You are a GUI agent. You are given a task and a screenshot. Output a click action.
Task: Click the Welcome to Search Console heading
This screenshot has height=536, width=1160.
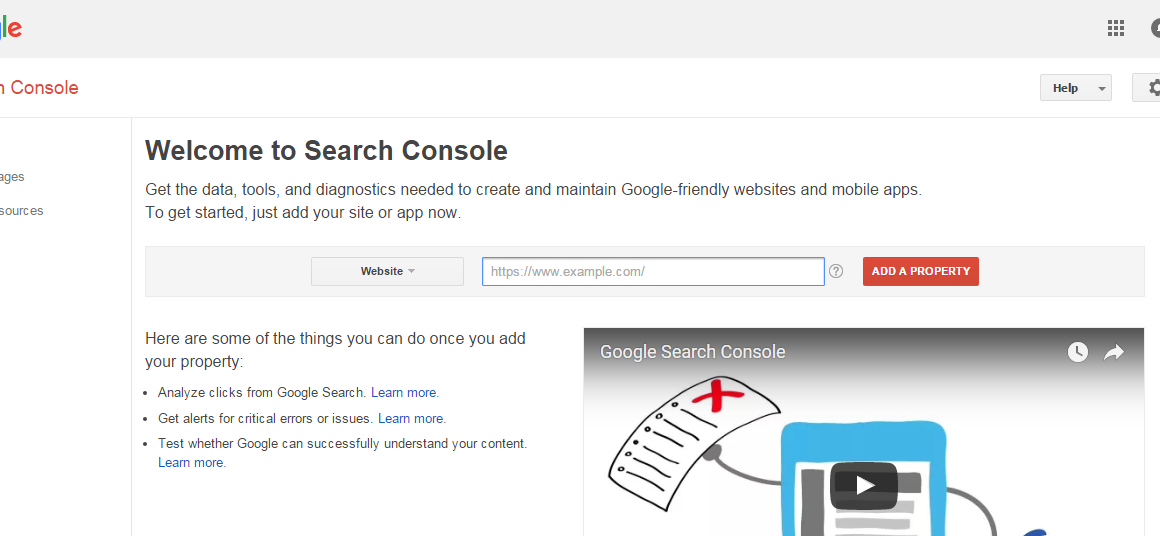coord(326,151)
